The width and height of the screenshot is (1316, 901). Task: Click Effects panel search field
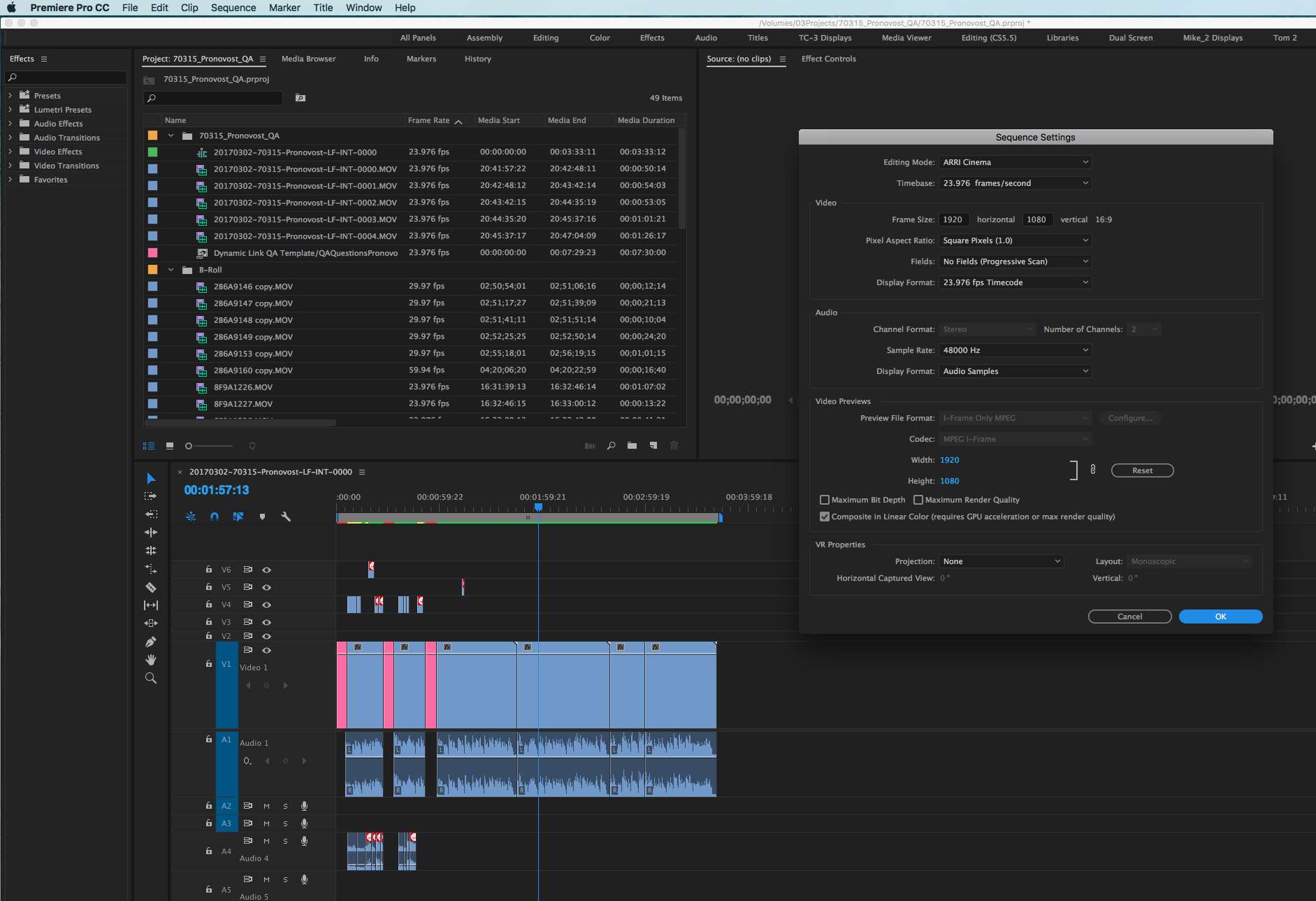(x=66, y=78)
